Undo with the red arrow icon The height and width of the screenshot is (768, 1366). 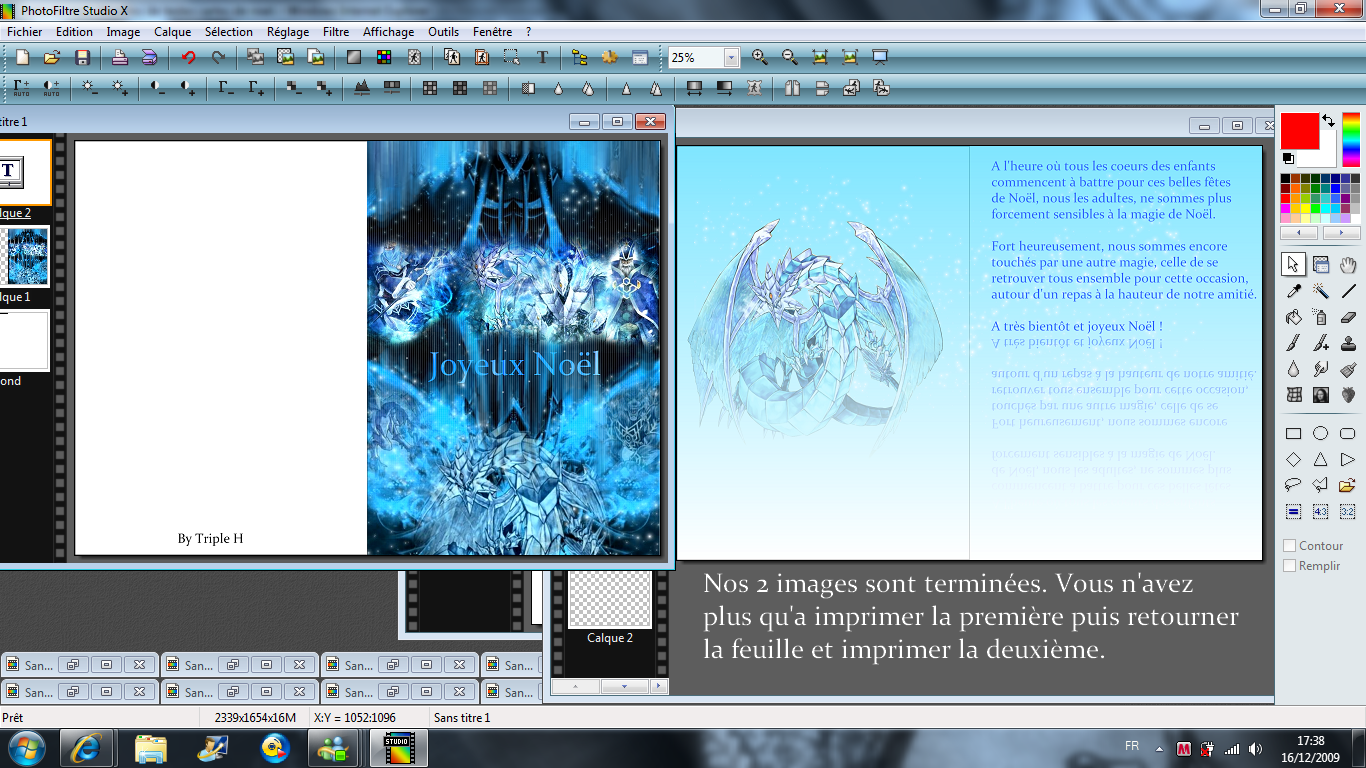[188, 57]
